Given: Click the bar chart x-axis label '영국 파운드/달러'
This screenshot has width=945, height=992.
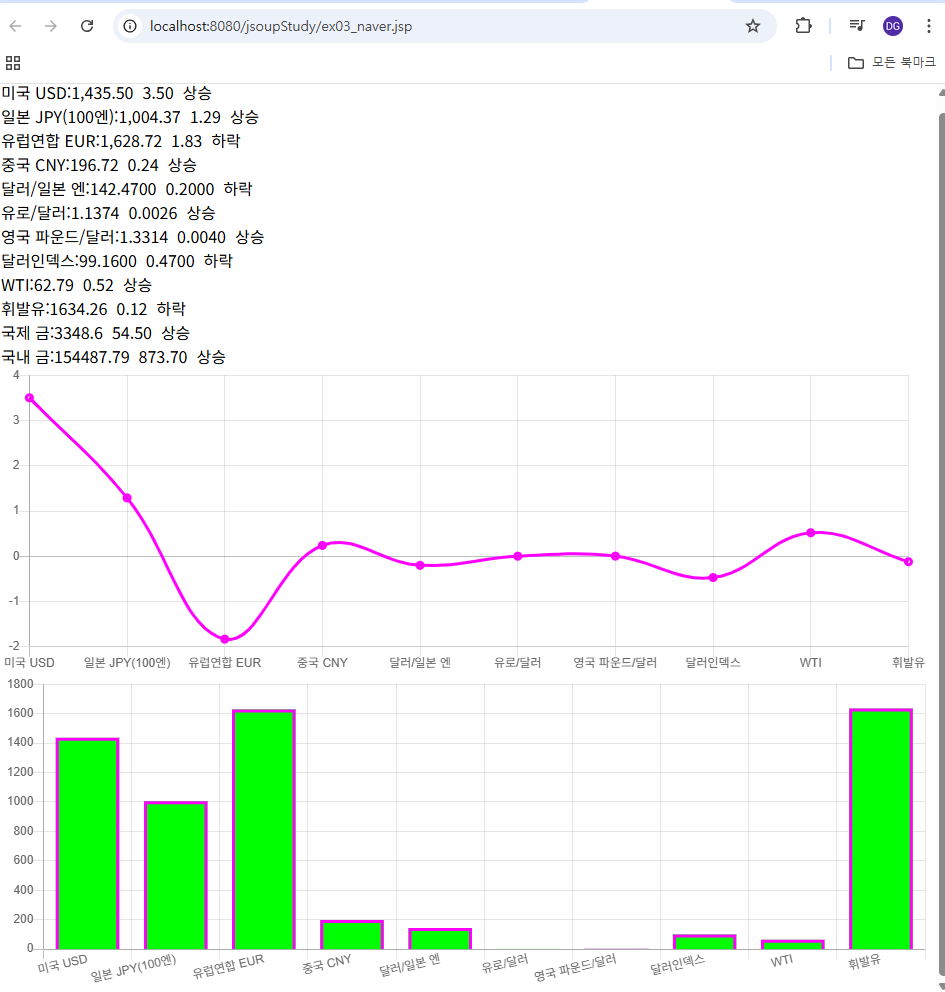Looking at the screenshot, I should tap(575, 968).
